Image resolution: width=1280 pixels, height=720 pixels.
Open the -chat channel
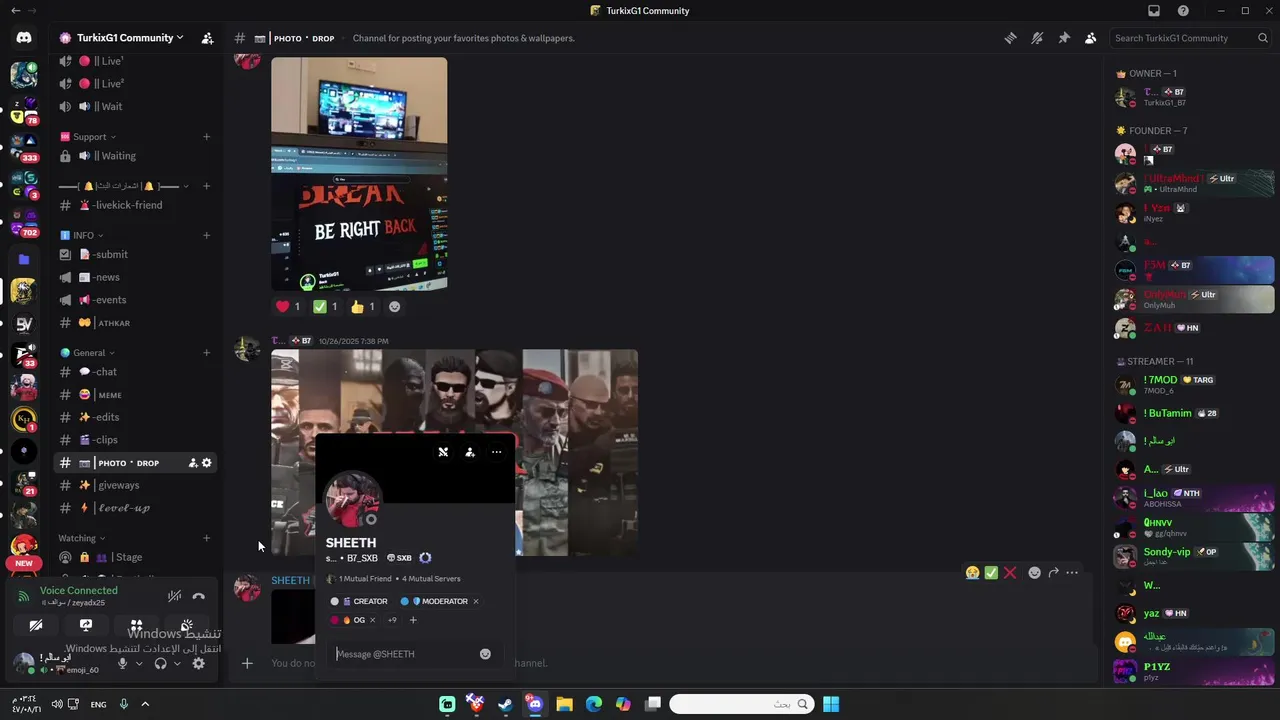(135, 372)
